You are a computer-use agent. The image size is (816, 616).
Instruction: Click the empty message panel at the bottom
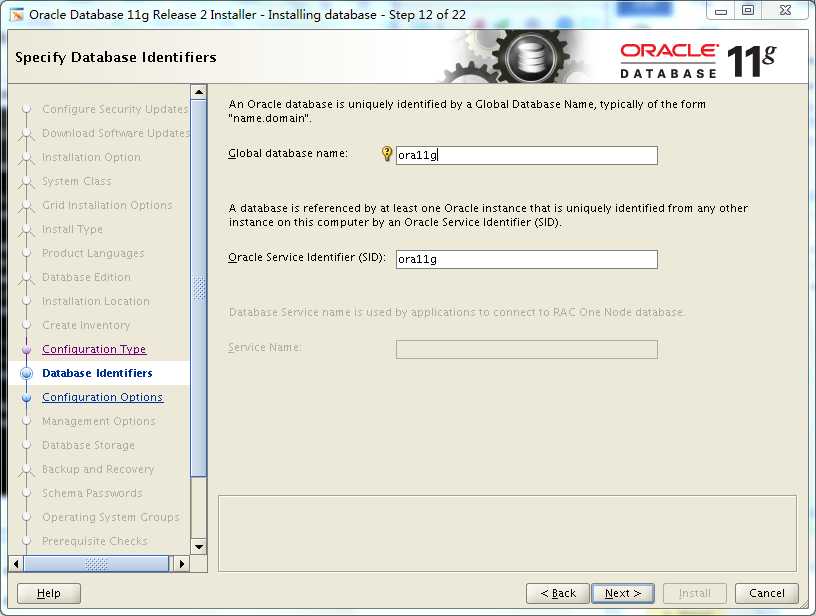tap(507, 533)
